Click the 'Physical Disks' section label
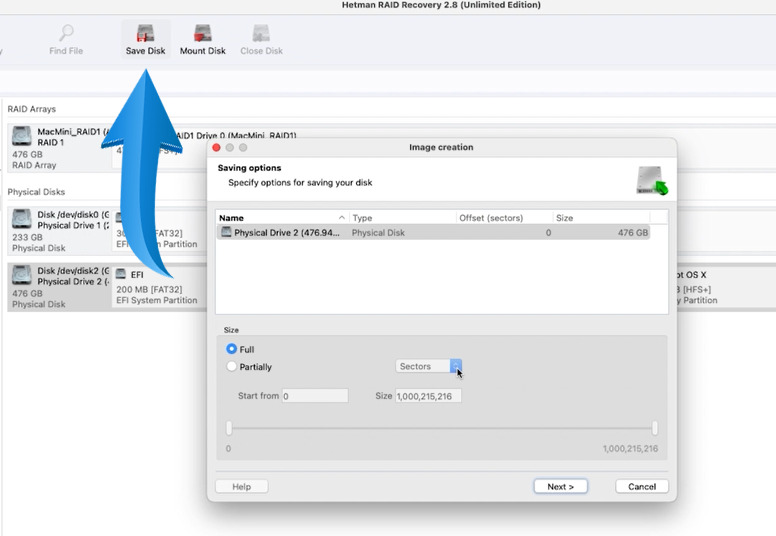 (x=36, y=192)
